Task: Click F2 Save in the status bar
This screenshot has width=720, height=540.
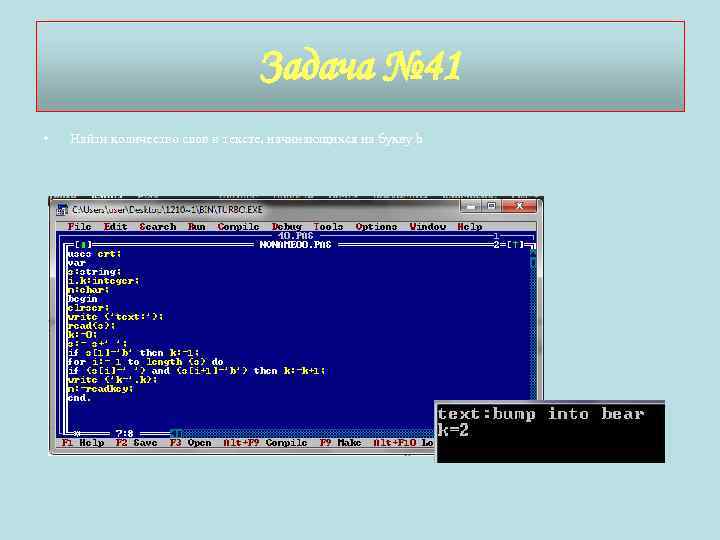Action: click(x=136, y=443)
